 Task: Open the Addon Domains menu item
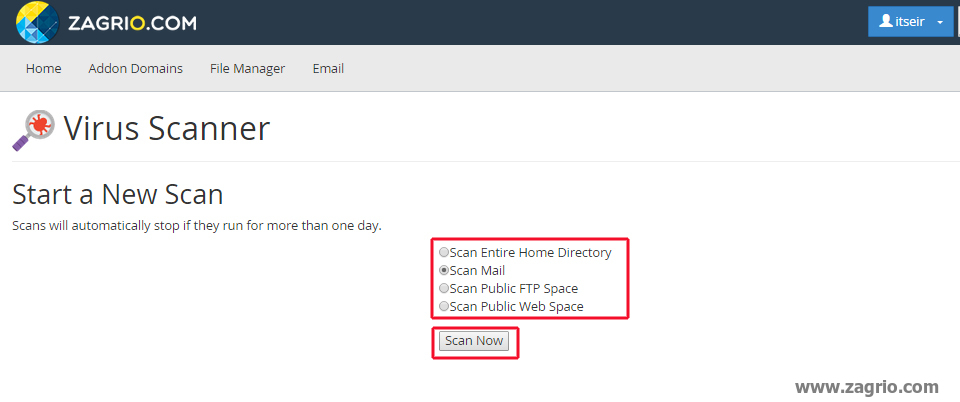pos(135,69)
